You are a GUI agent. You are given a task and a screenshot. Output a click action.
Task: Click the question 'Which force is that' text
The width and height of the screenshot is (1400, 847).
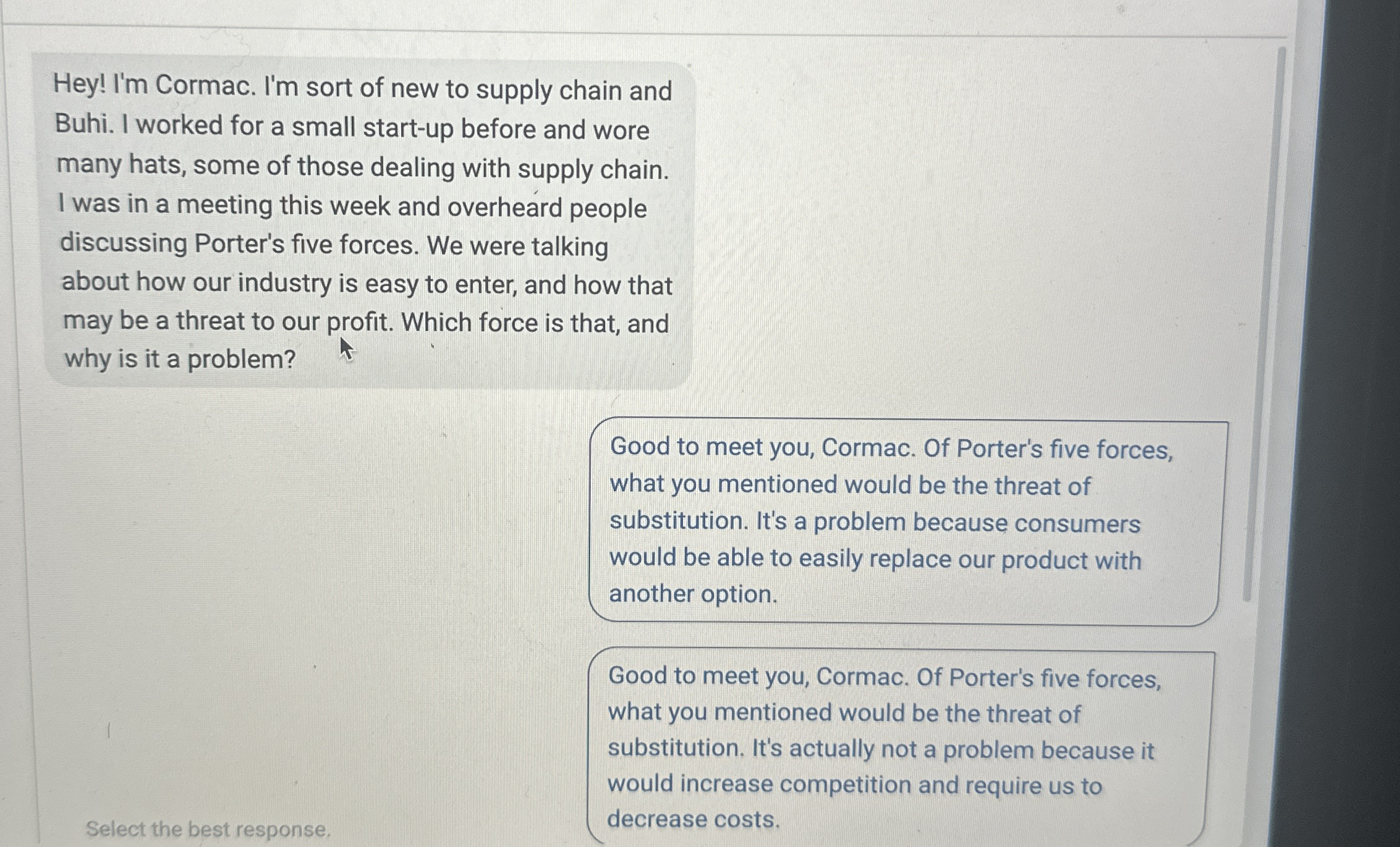[525, 321]
